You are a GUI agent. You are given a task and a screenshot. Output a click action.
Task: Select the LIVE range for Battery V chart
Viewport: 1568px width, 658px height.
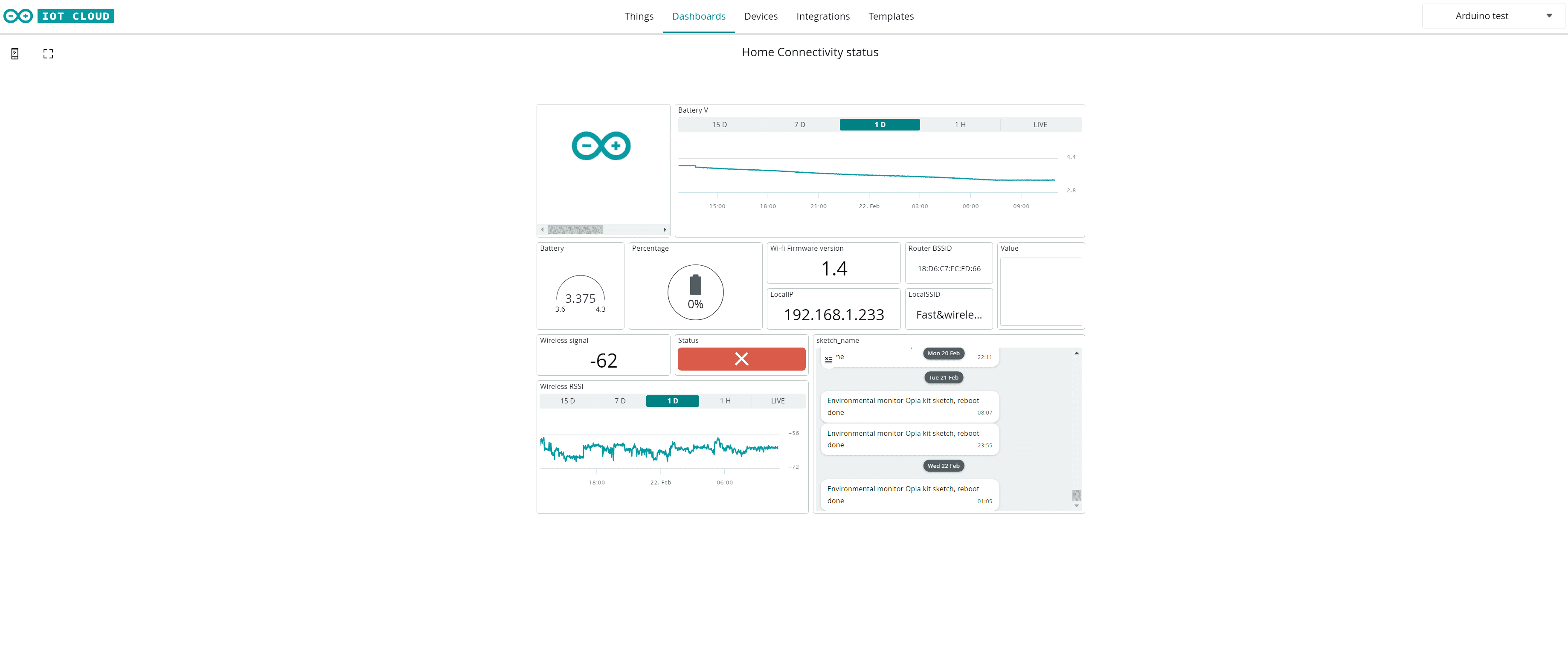tap(1040, 125)
